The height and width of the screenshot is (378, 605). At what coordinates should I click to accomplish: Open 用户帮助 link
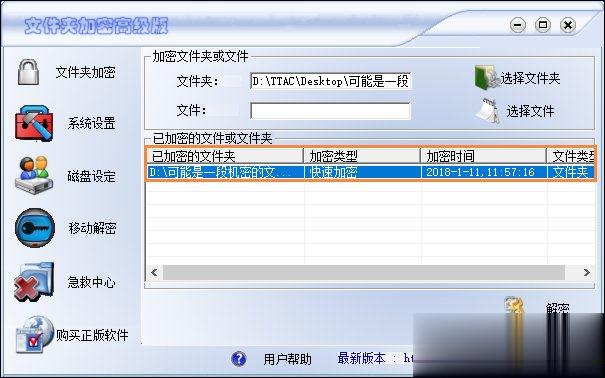tap(287, 359)
